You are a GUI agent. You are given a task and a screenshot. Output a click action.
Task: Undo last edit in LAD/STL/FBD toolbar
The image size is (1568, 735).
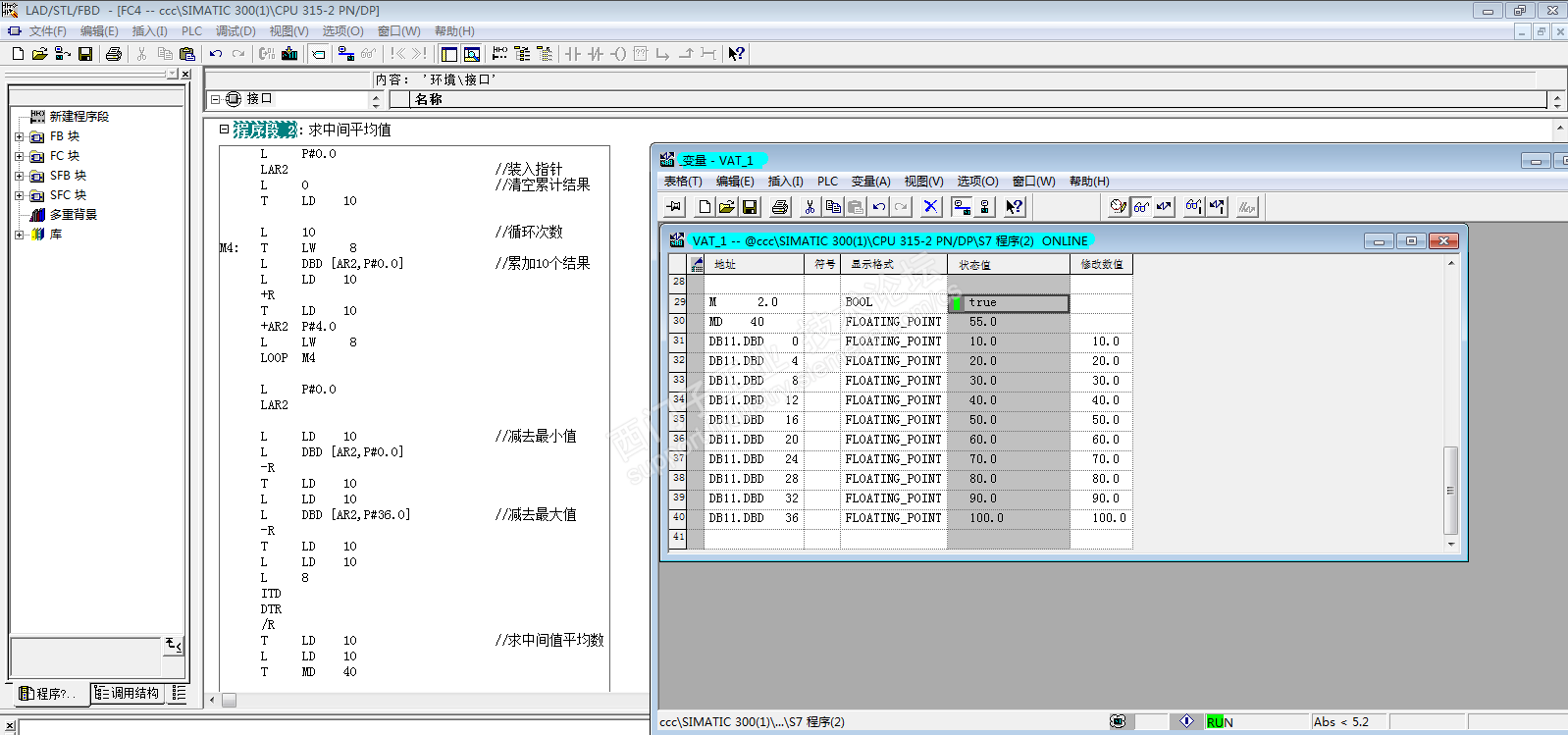(216, 54)
